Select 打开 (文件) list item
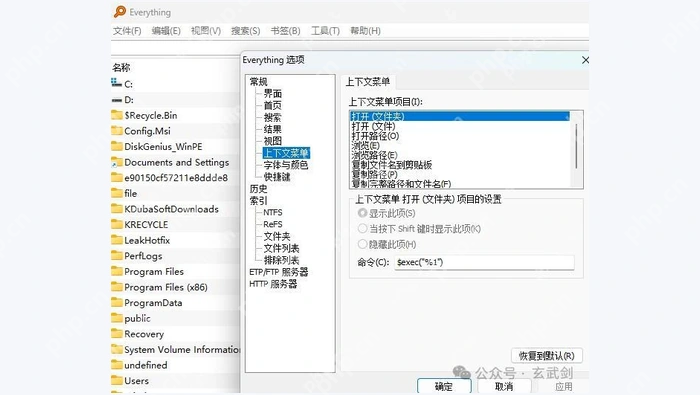 point(373,126)
